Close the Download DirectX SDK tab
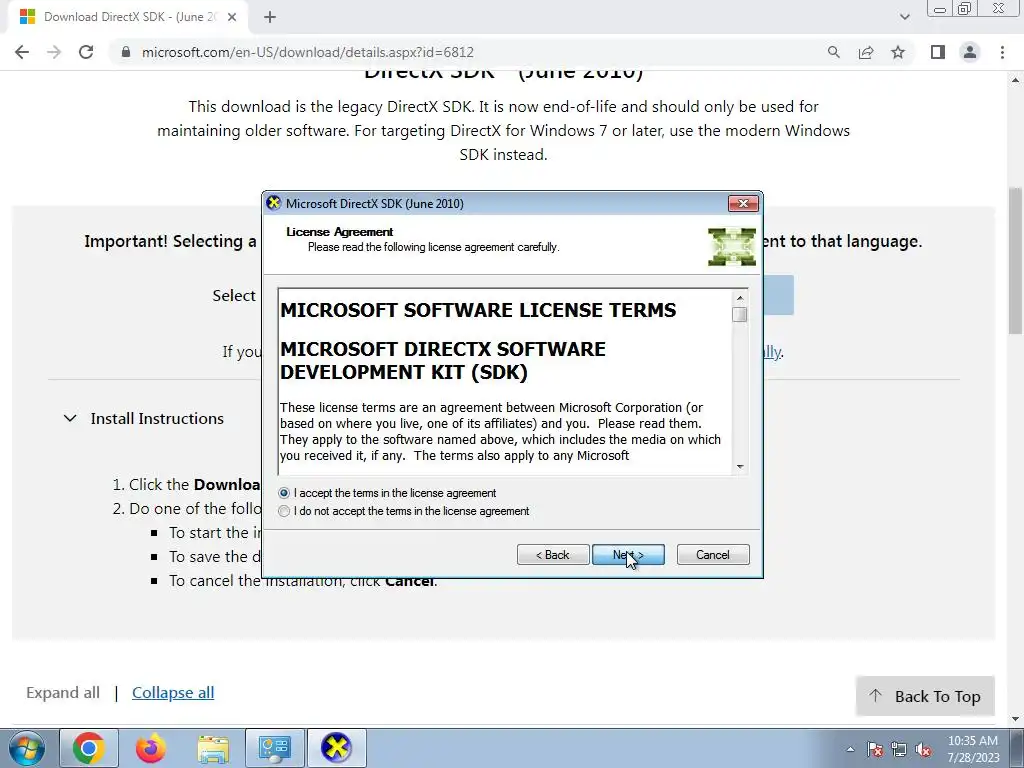Viewport: 1024px width, 768px height. point(232,17)
